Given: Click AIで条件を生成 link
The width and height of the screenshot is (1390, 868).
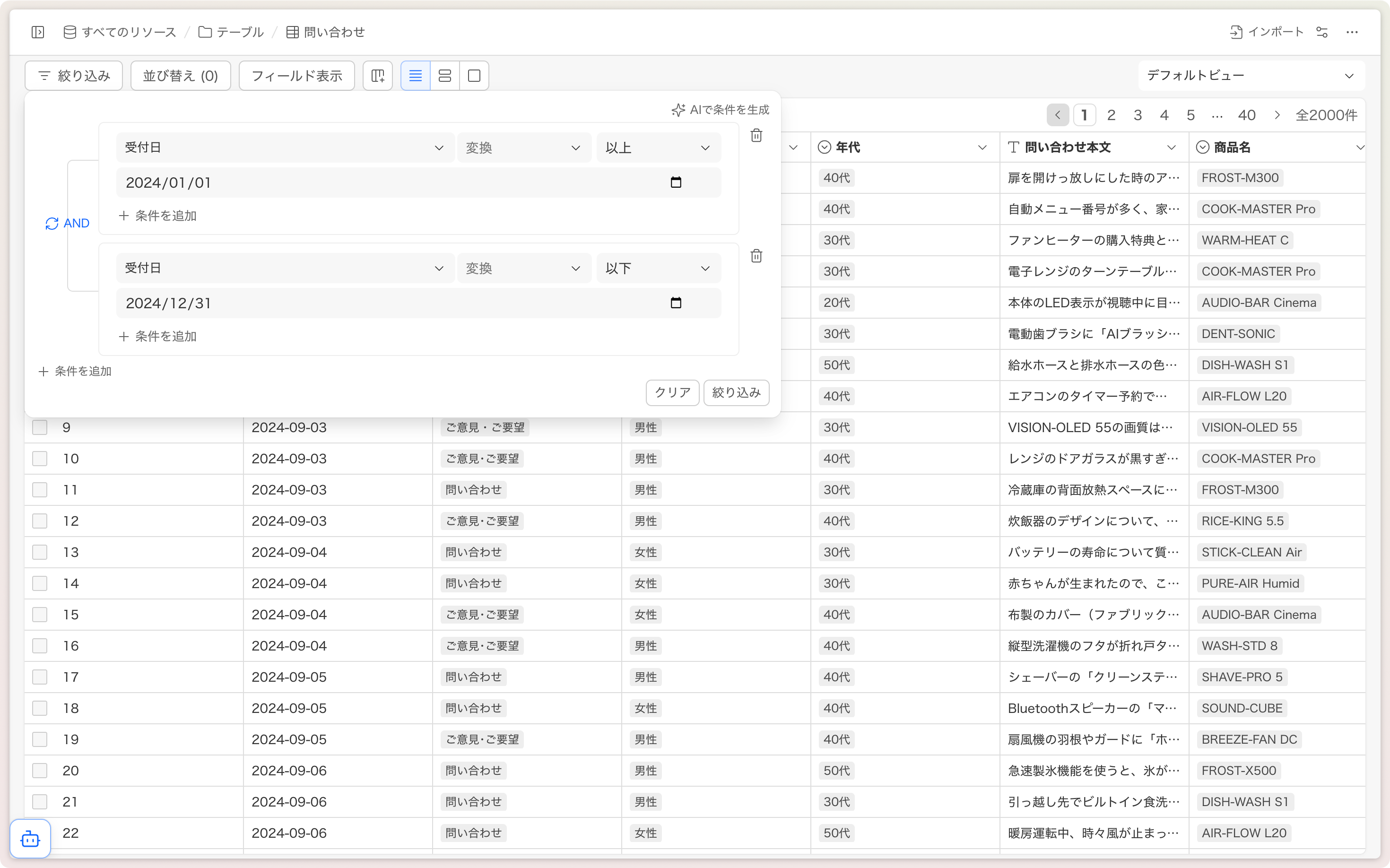Looking at the screenshot, I should 721,110.
